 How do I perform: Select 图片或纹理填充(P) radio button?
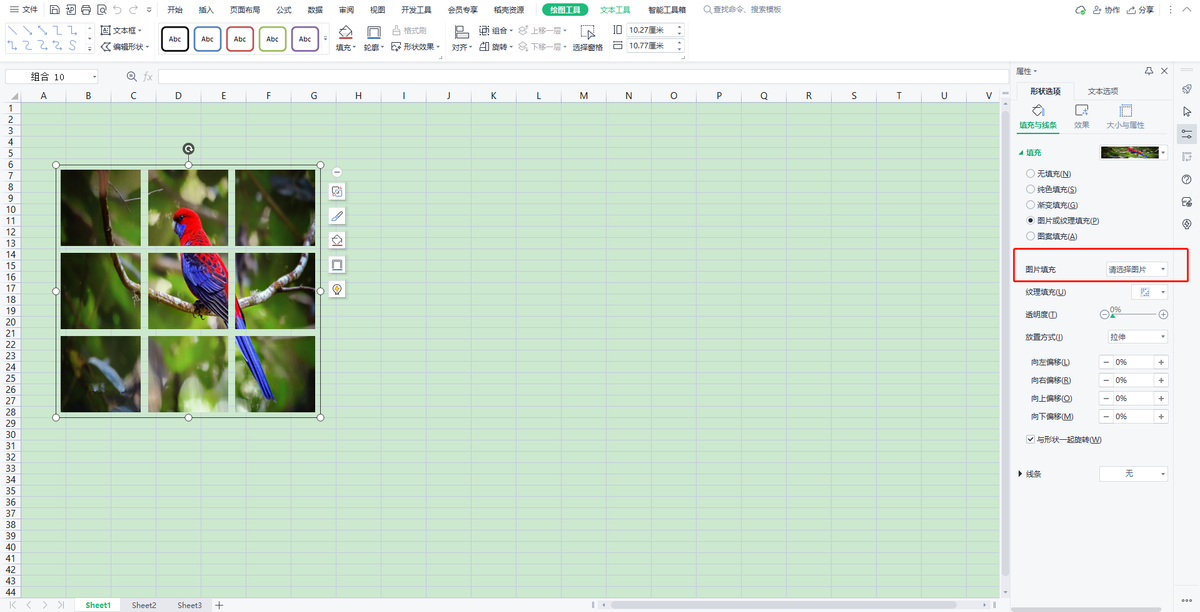(1031, 220)
